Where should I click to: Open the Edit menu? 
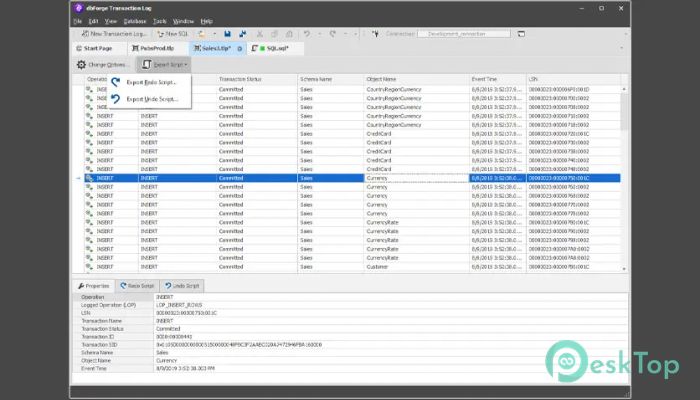point(93,21)
